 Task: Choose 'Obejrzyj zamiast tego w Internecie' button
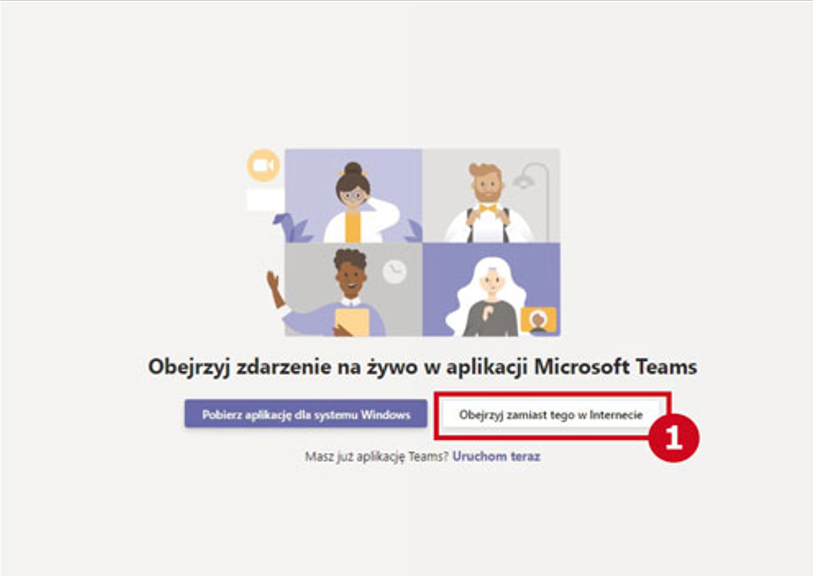[551, 414]
